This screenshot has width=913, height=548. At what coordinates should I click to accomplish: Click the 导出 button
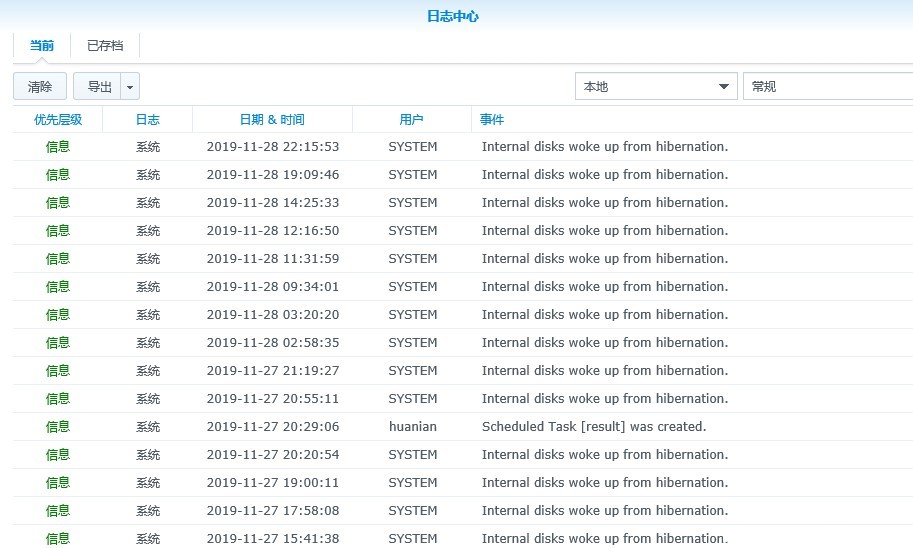[x=98, y=87]
